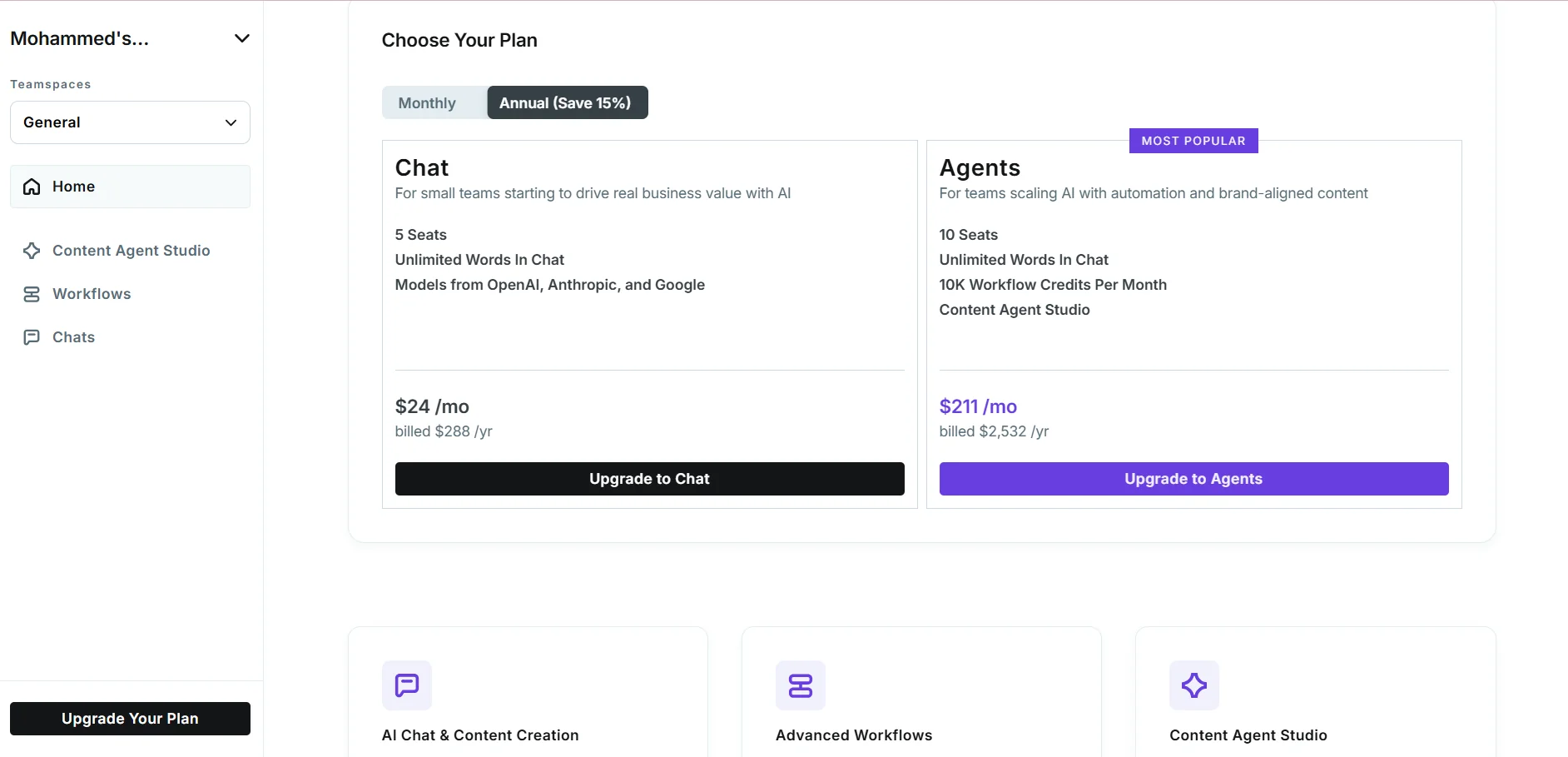
Task: Click the Most Popular badge
Action: pyautogui.click(x=1193, y=141)
